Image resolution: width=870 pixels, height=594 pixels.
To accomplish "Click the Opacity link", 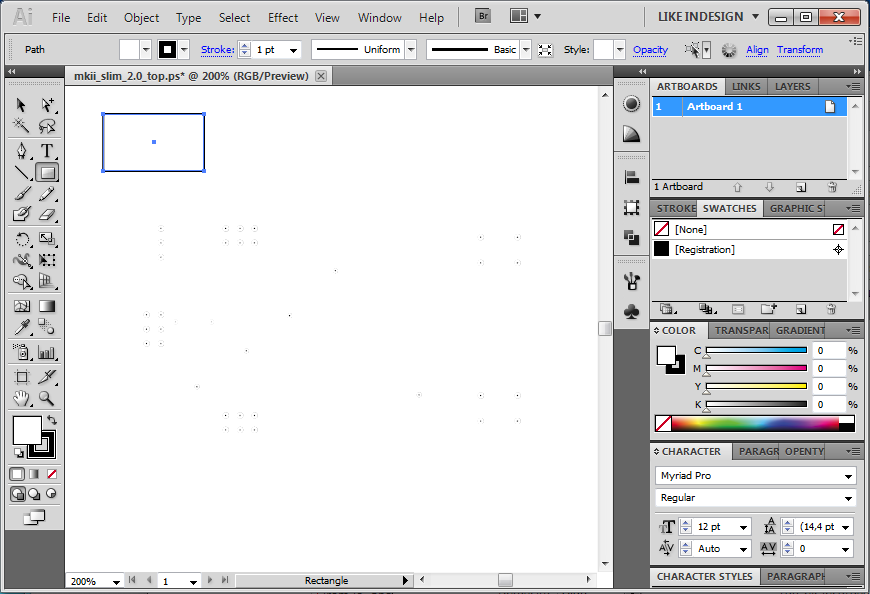I will point(650,49).
